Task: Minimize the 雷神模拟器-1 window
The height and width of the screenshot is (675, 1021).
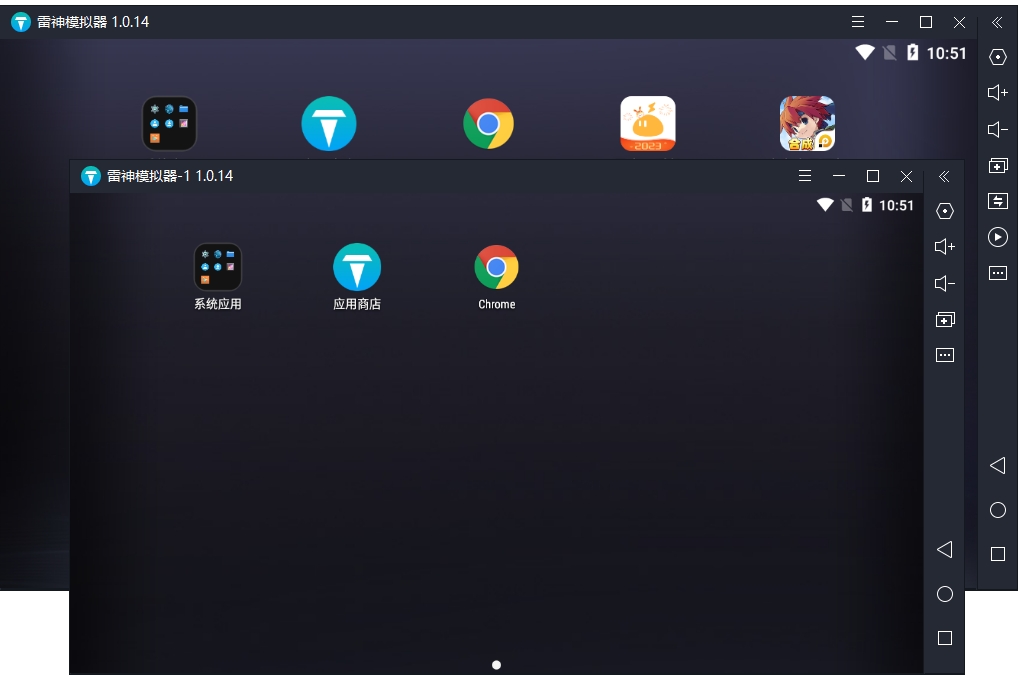Action: click(x=839, y=176)
